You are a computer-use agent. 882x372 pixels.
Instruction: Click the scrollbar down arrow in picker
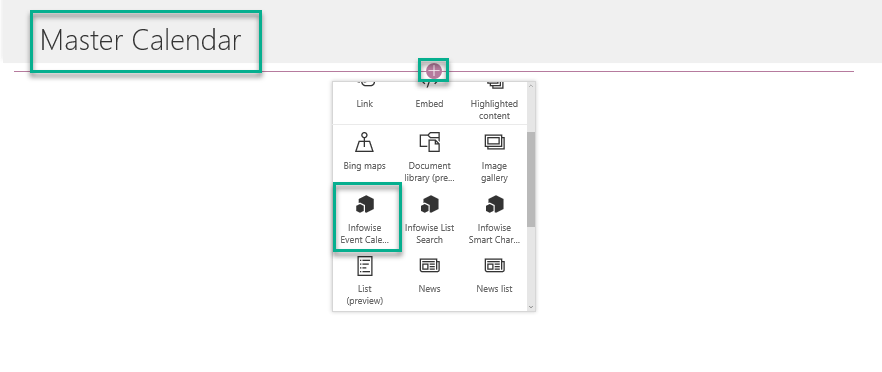pyautogui.click(x=531, y=307)
